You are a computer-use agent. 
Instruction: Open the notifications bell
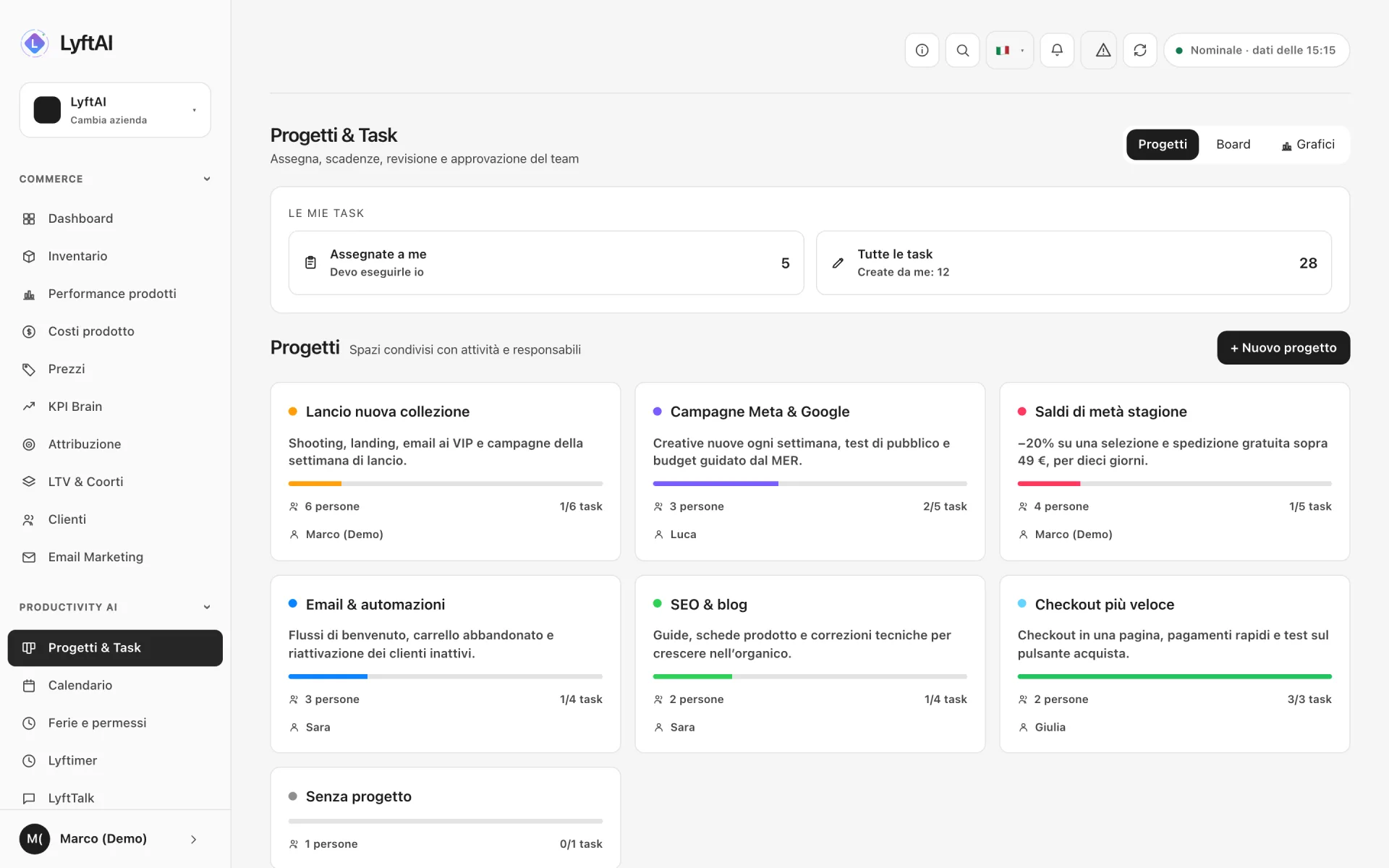tap(1057, 50)
